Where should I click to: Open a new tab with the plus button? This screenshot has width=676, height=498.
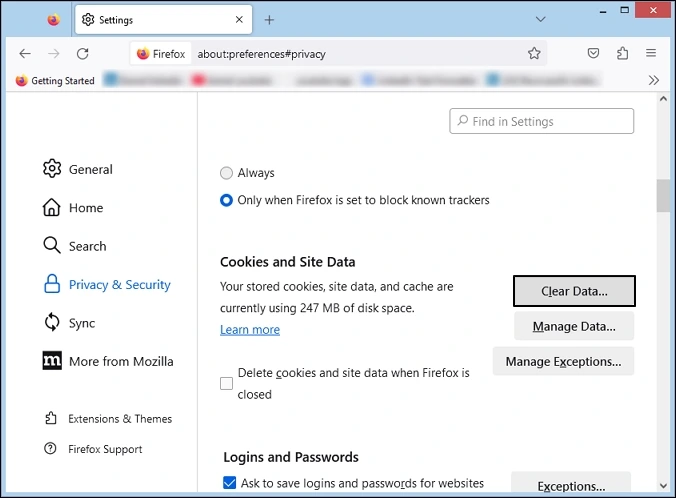point(269,20)
